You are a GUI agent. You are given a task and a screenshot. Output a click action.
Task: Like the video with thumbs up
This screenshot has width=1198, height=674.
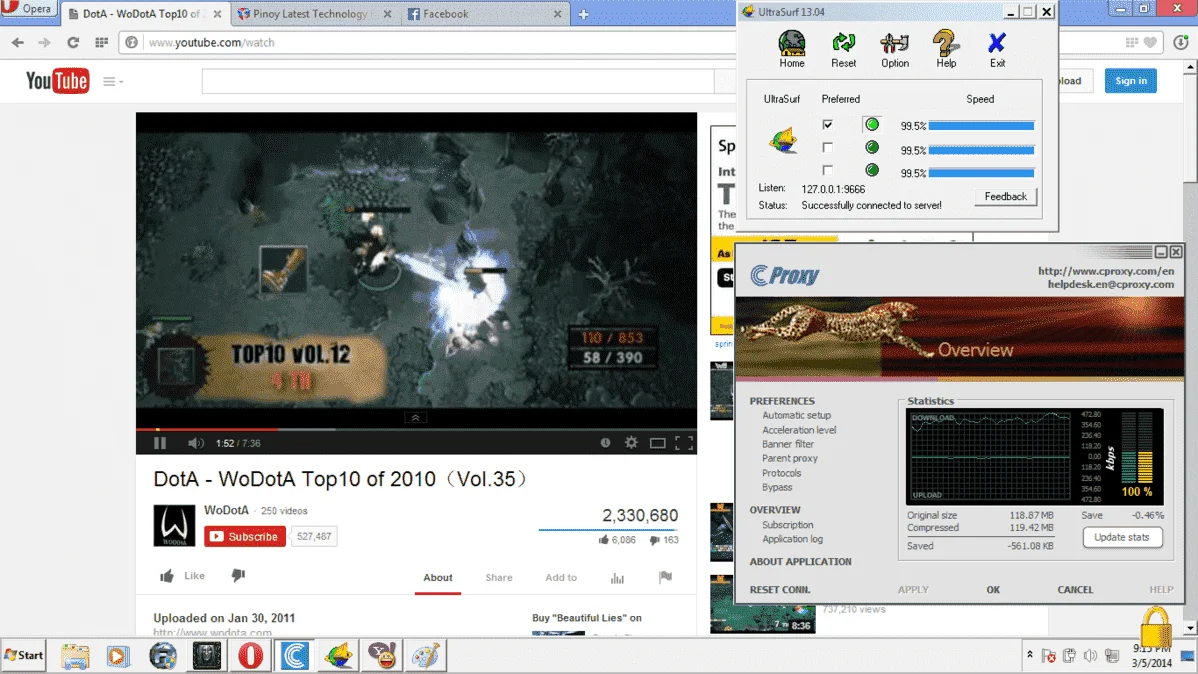[183, 575]
